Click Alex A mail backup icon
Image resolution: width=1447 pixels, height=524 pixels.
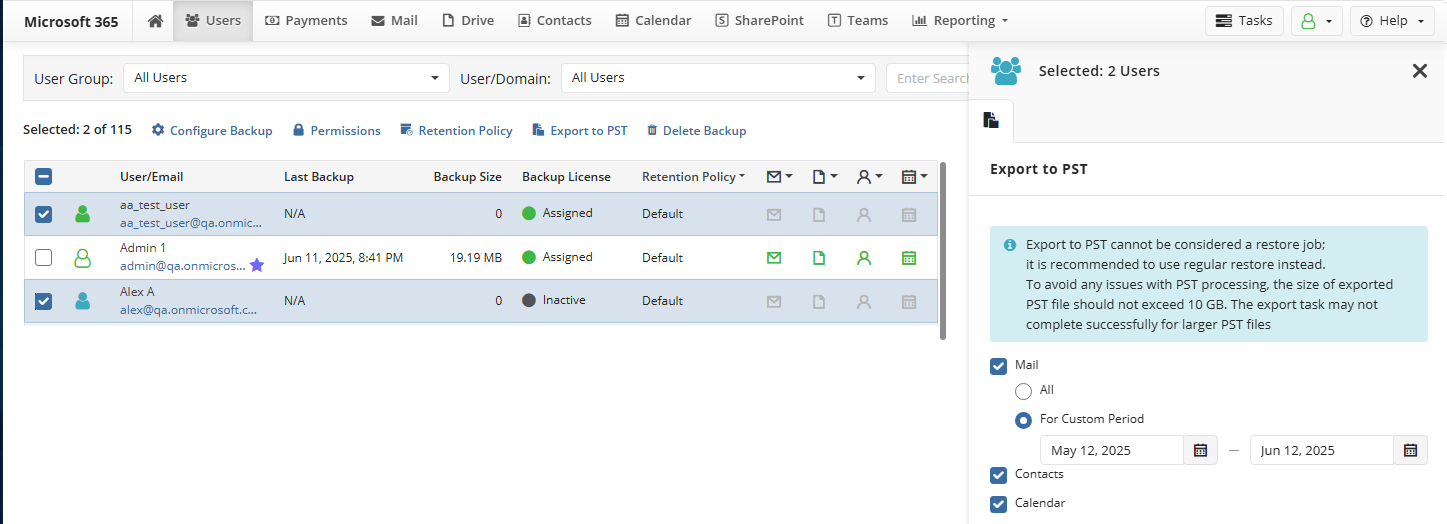[x=774, y=301]
